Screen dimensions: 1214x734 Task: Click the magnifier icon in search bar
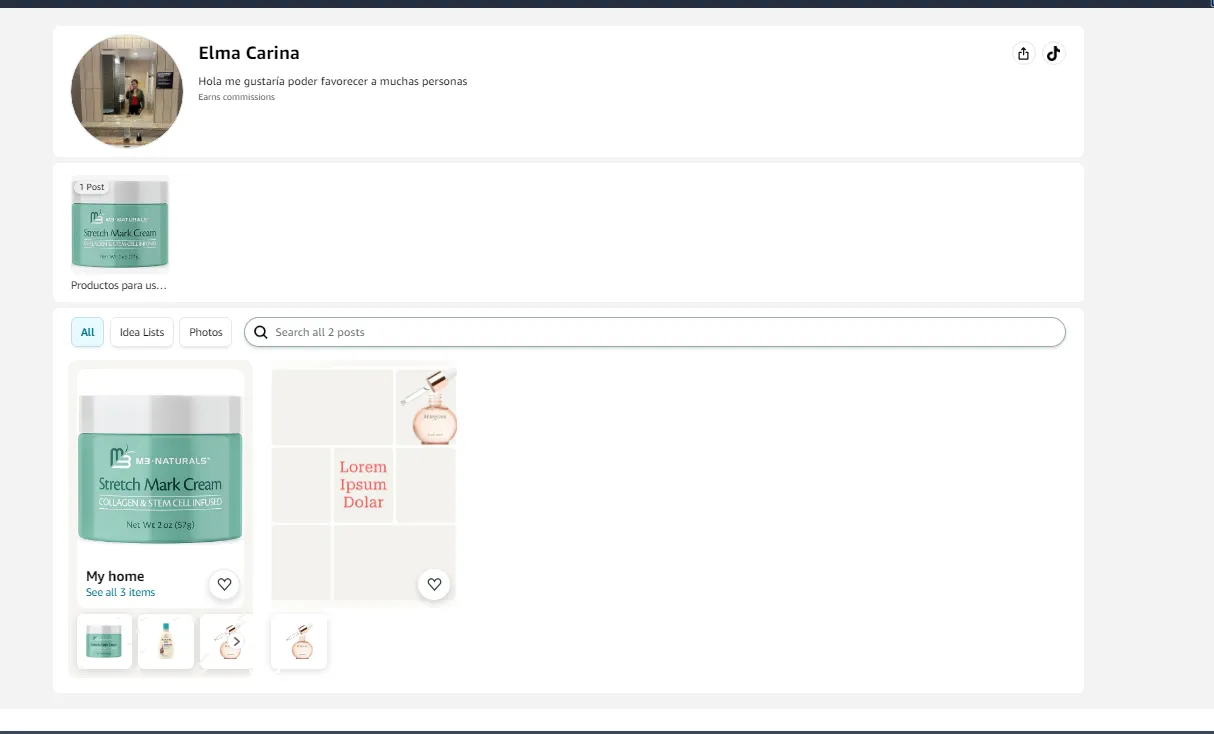click(x=261, y=332)
